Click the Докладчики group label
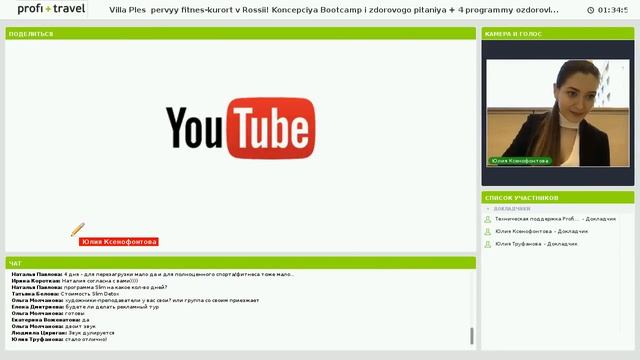 [x=512, y=209]
